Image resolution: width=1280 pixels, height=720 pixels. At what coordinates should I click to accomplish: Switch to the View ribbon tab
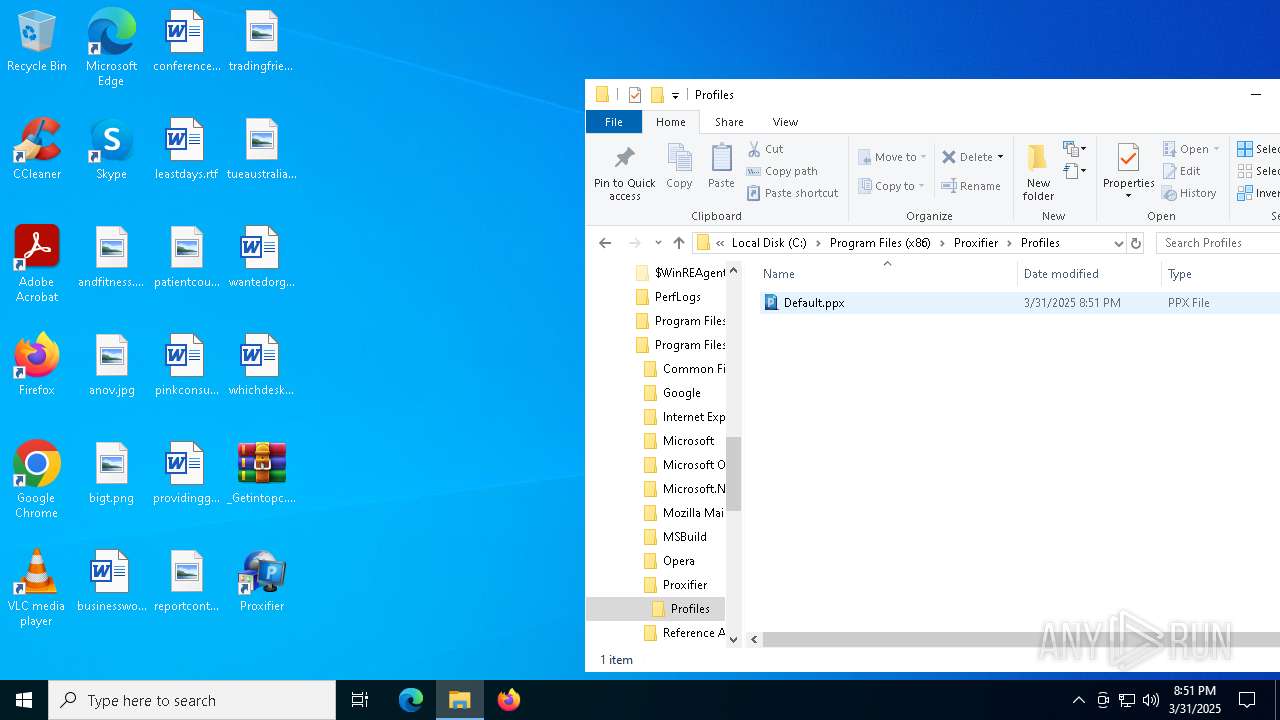(x=785, y=122)
